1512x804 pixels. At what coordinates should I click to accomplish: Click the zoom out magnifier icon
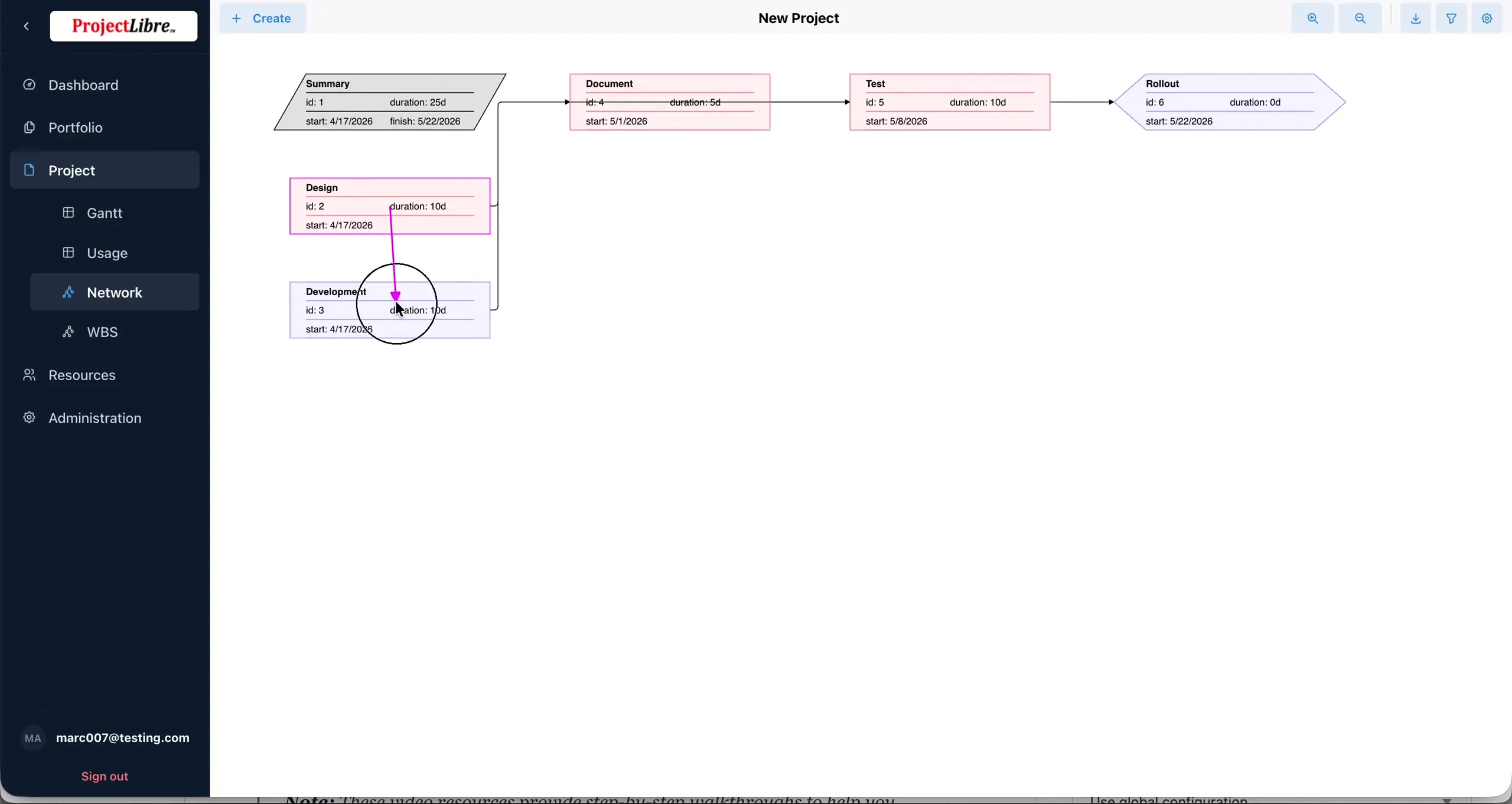[x=1360, y=18]
